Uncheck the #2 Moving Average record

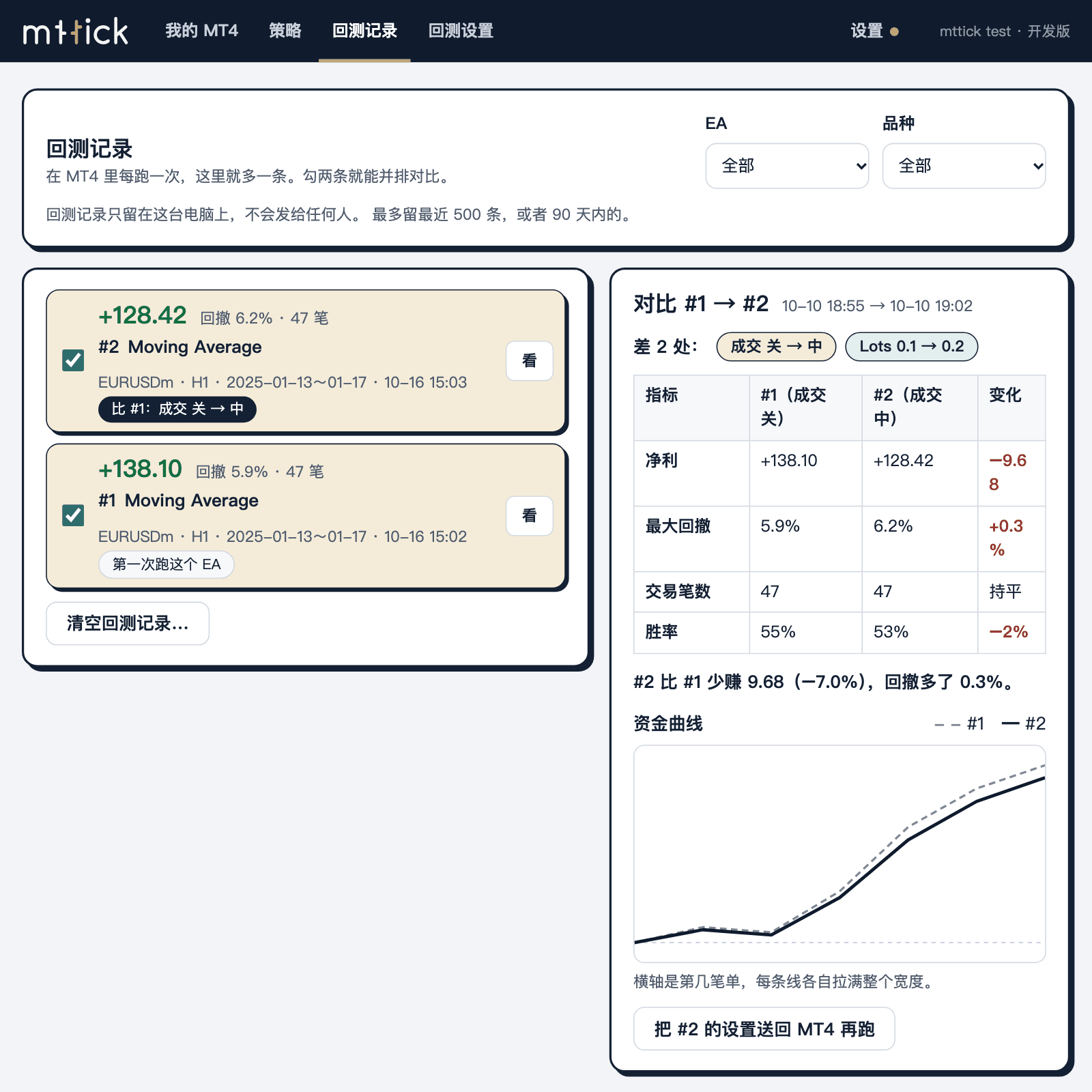coord(73,360)
